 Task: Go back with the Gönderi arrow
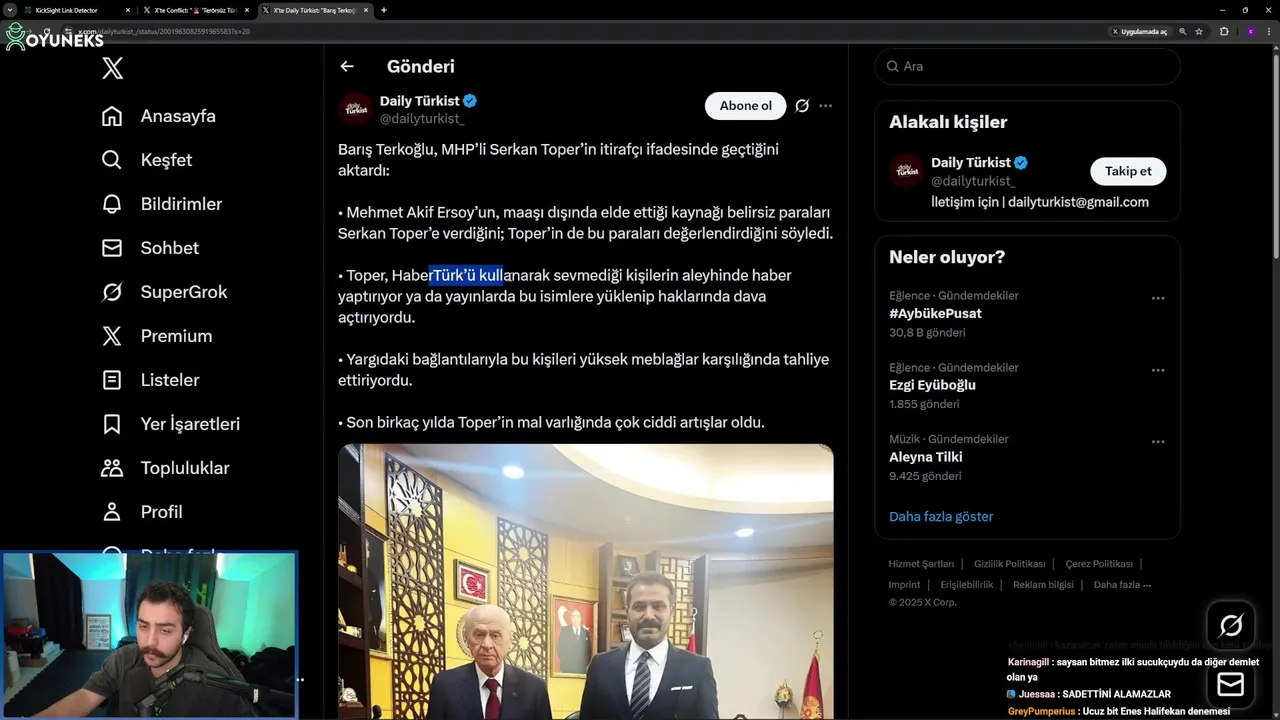point(347,66)
